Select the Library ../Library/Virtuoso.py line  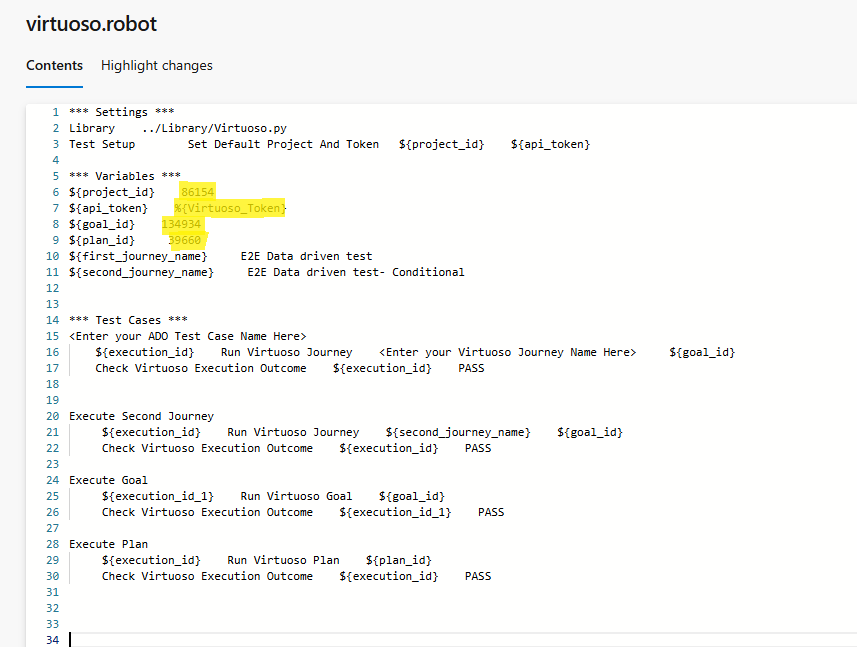pyautogui.click(x=180, y=127)
